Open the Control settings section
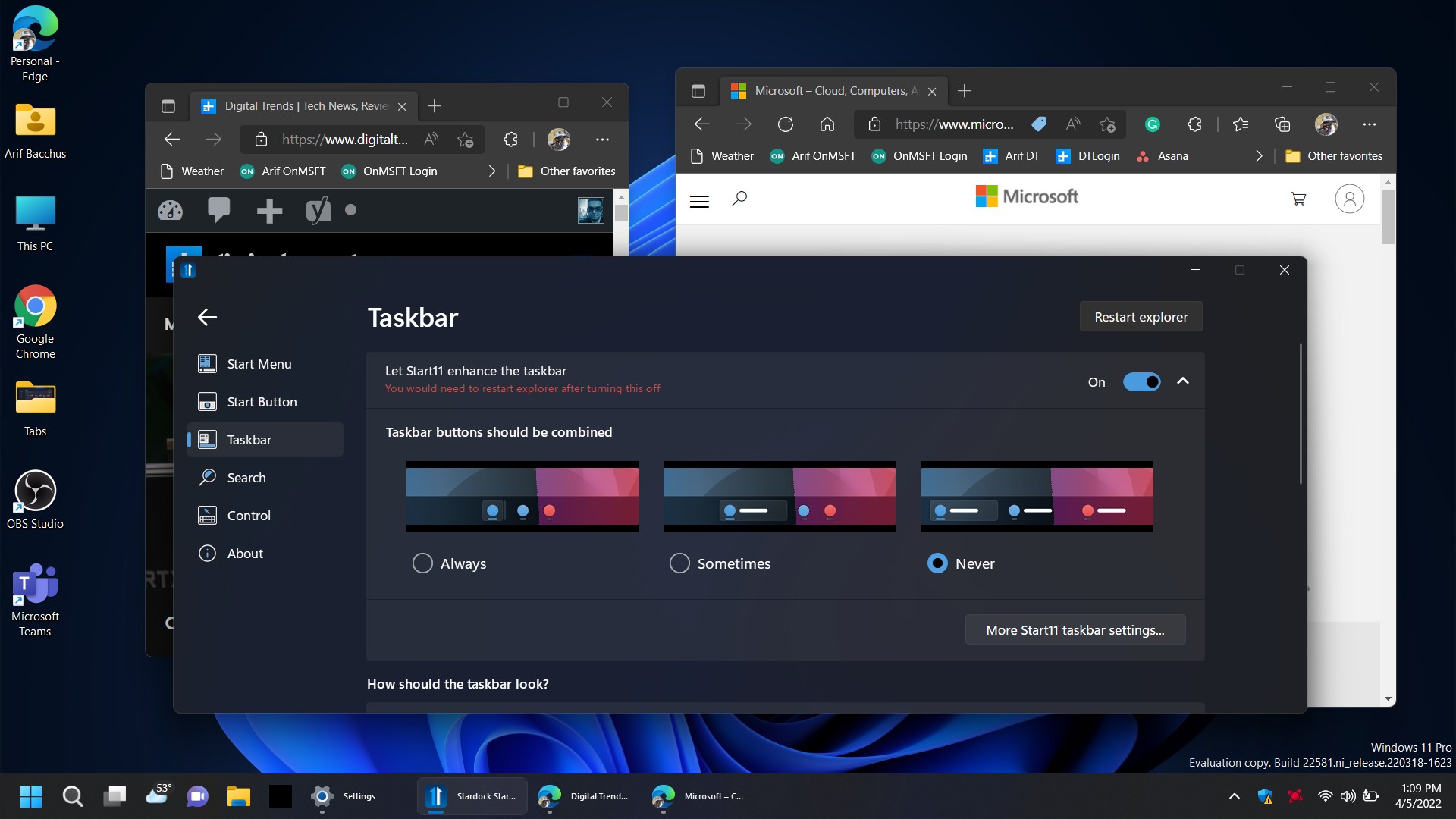The image size is (1456, 819). (247, 514)
